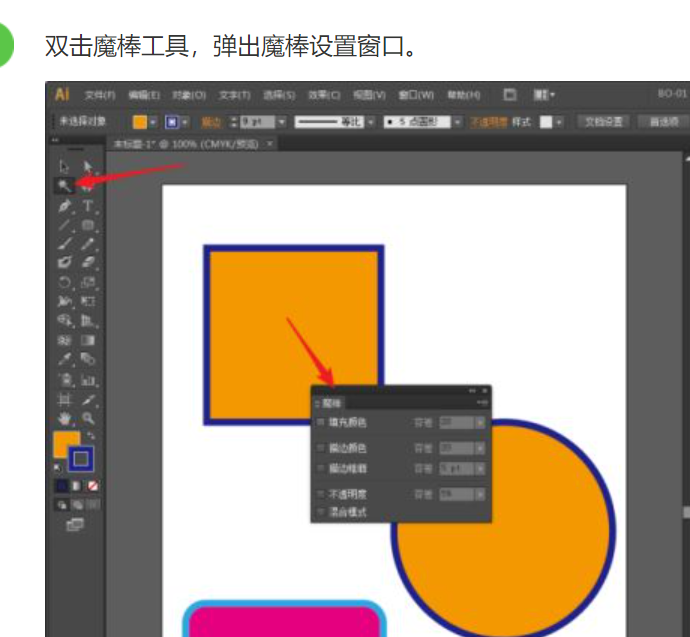This screenshot has height=637, width=690.
Task: Open the Magic Wand panel flyout menu
Action: point(482,403)
